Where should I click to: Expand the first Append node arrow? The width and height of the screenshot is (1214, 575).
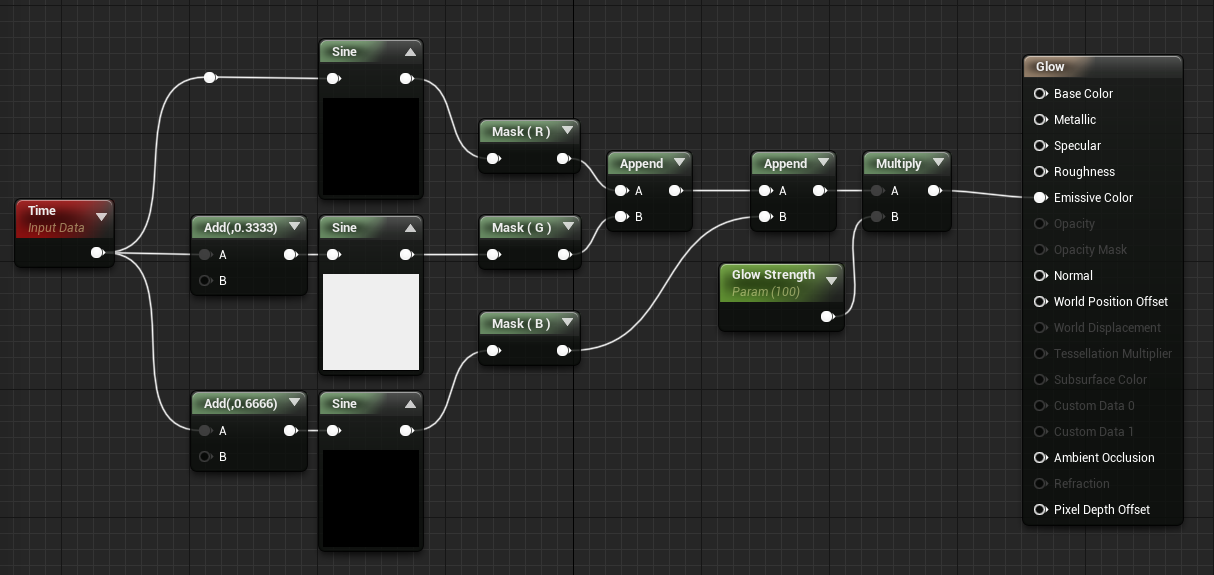(x=679, y=163)
